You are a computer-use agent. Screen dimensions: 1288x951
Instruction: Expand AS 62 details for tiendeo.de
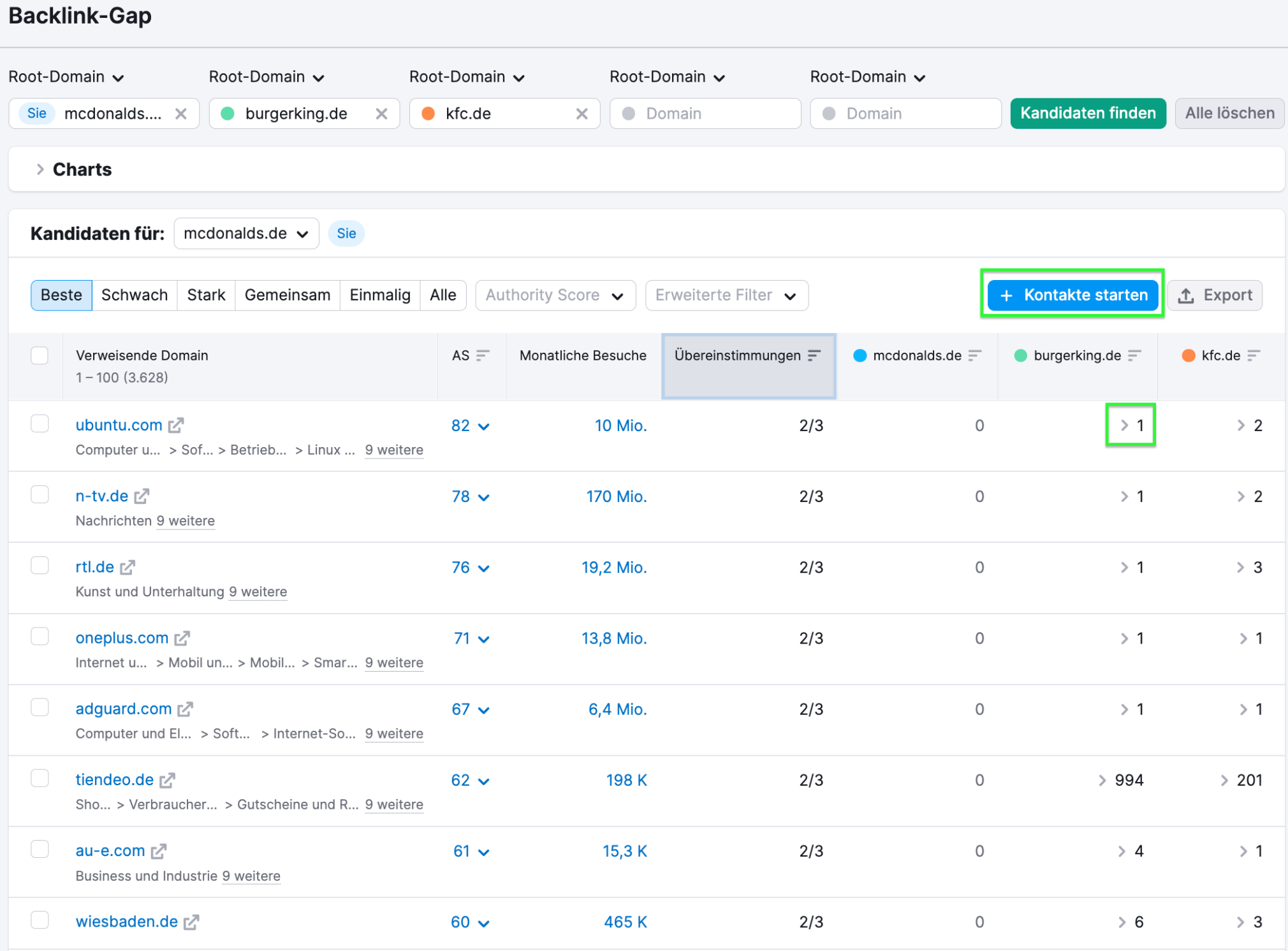[x=484, y=781]
